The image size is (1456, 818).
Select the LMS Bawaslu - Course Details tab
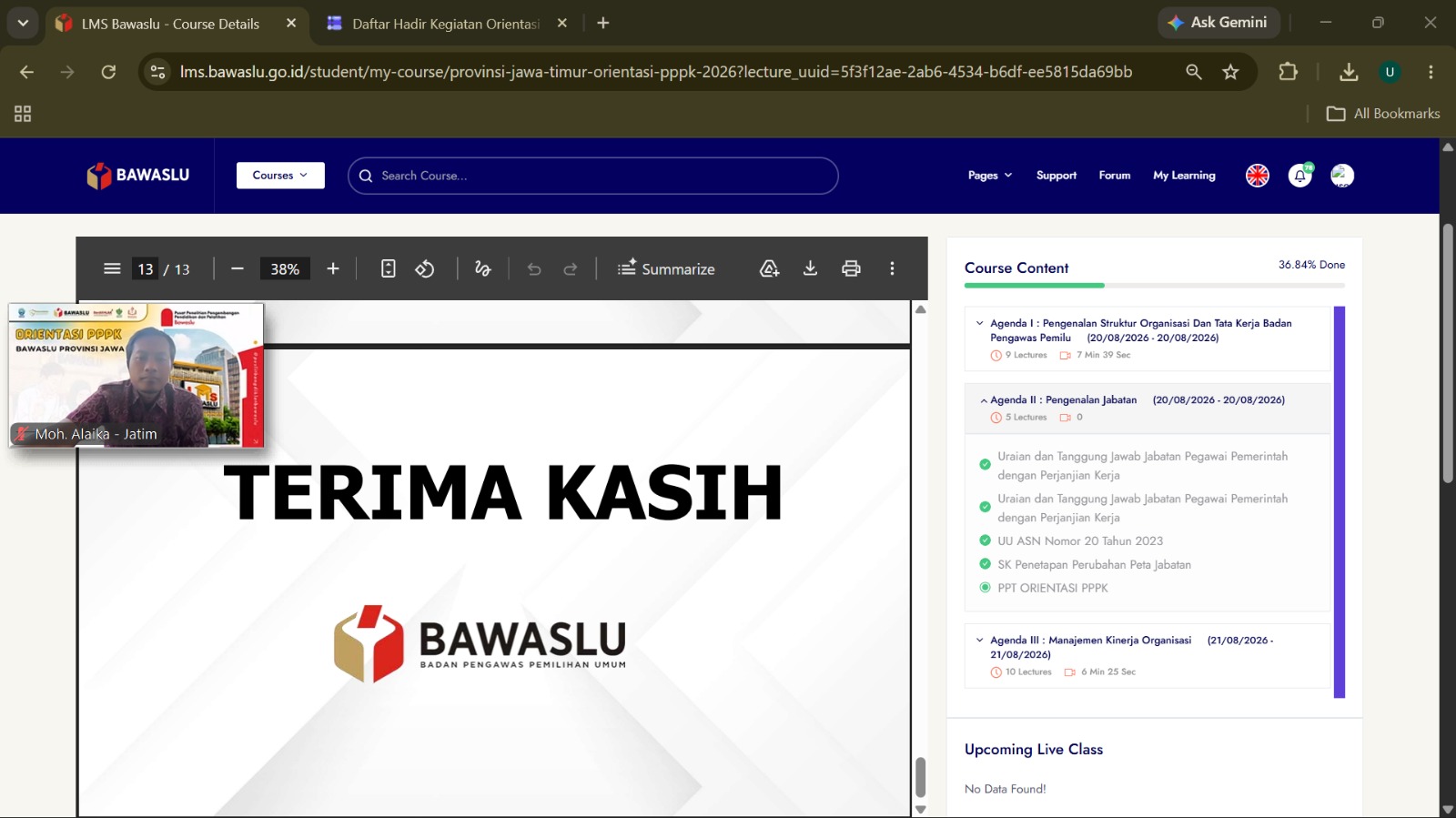[x=177, y=24]
